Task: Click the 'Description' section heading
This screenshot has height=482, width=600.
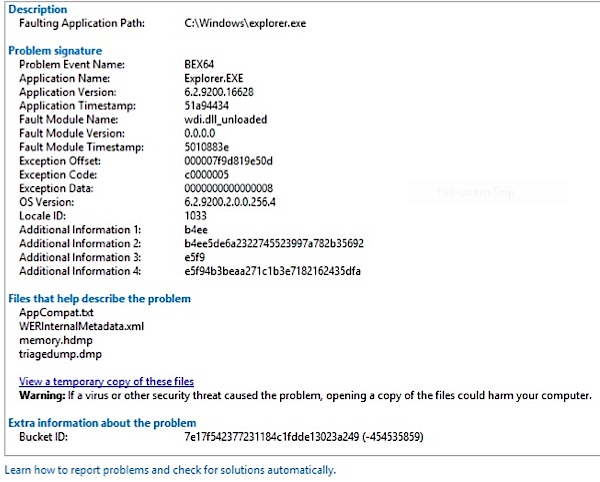Action: click(38, 9)
